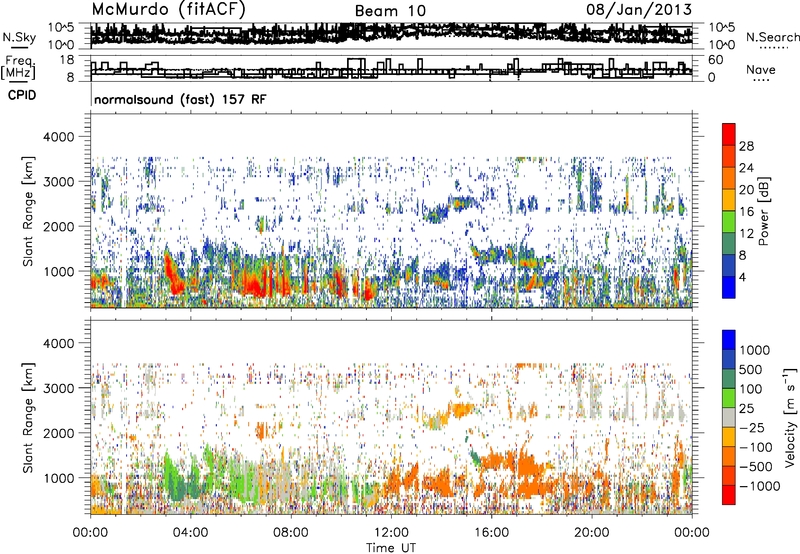Image resolution: width=800 pixels, height=554 pixels.
Task: Click 'Slant Range [km]' label of velocity panel
Action: tap(28, 418)
